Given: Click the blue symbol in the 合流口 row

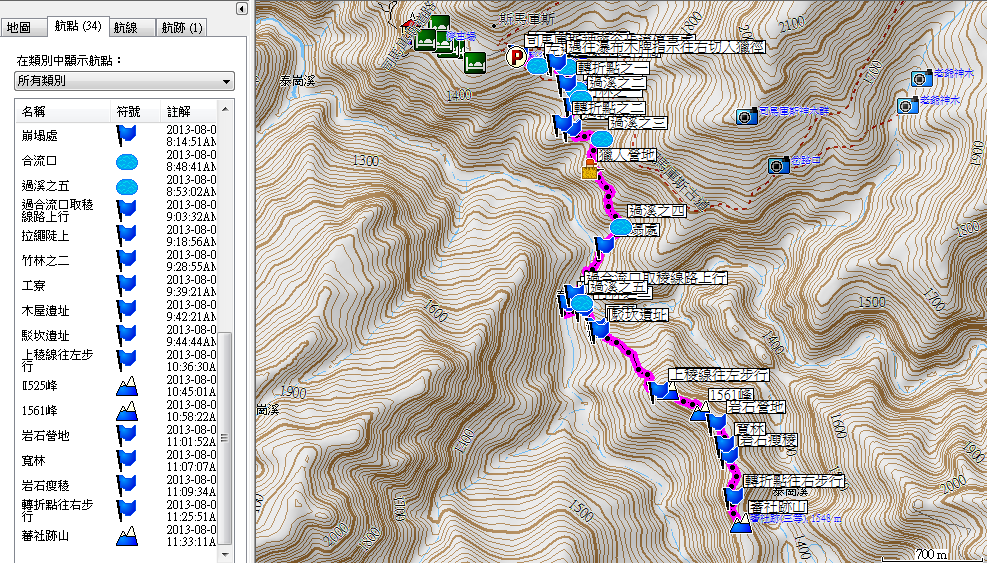Looking at the screenshot, I should (126, 160).
